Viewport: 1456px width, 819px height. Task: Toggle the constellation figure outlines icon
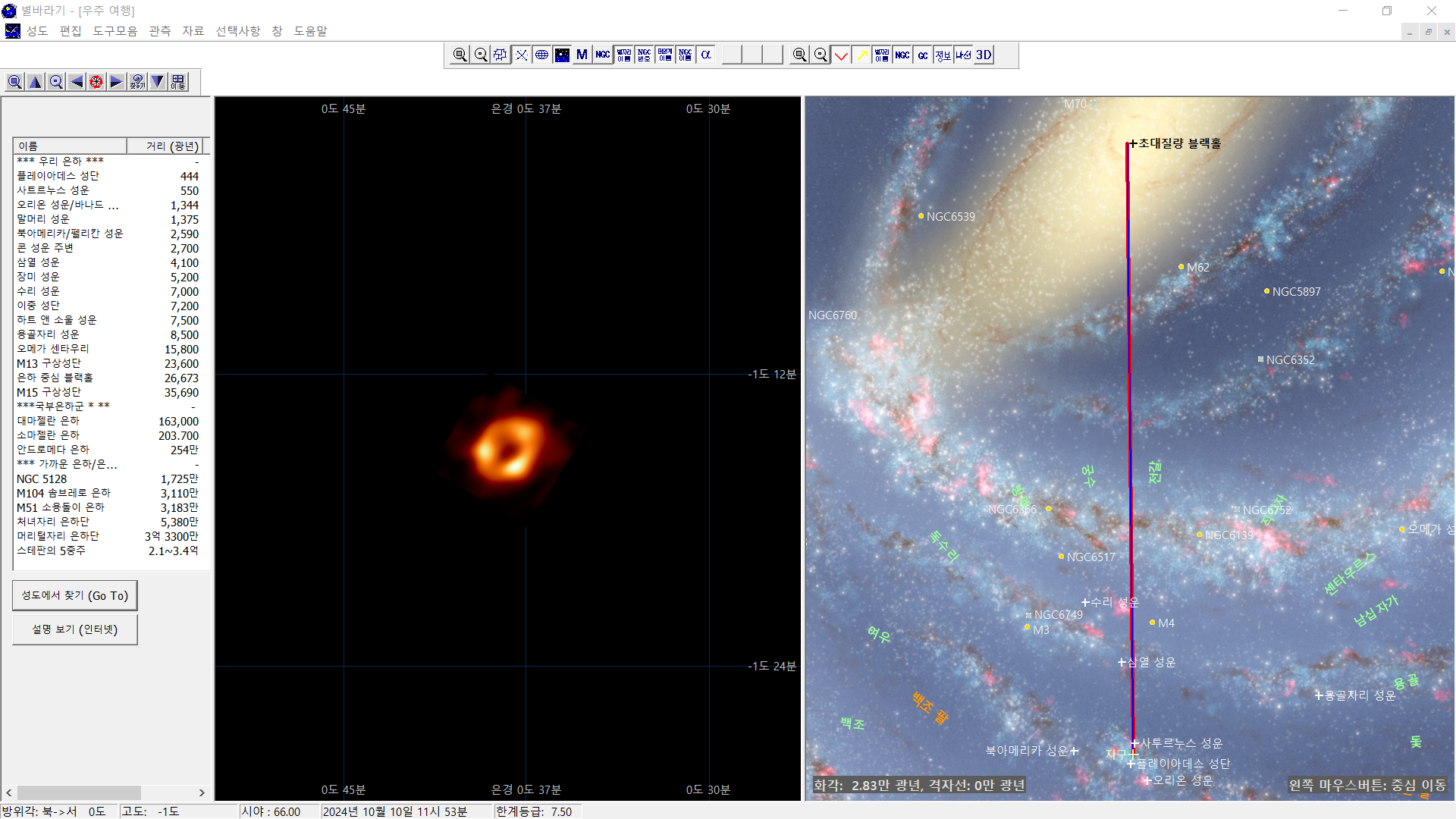click(x=500, y=55)
